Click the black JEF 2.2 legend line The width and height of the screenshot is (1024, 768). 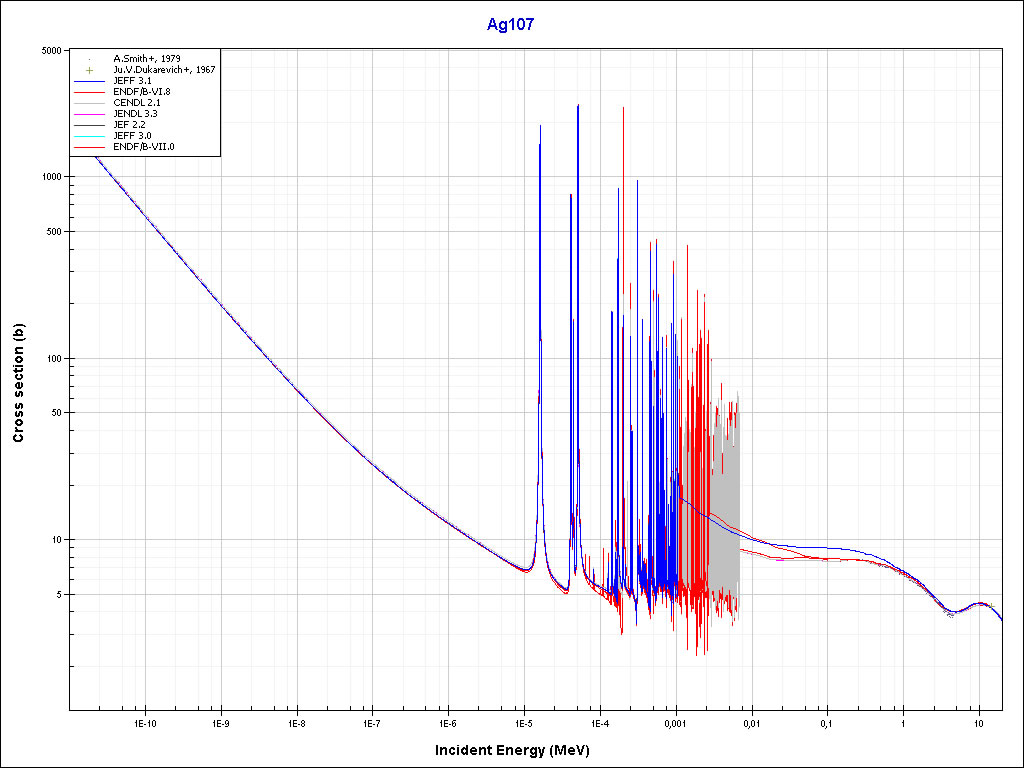pyautogui.click(x=90, y=125)
